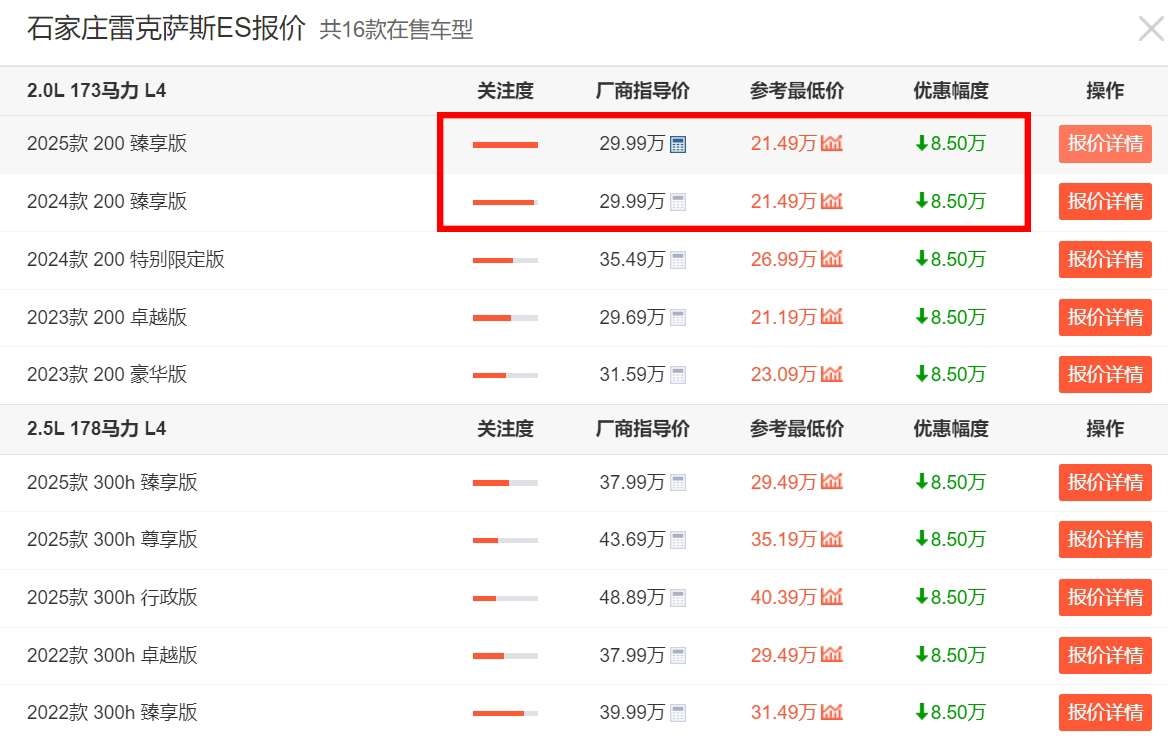Open model link 2023款 200 卓越版

107,318
